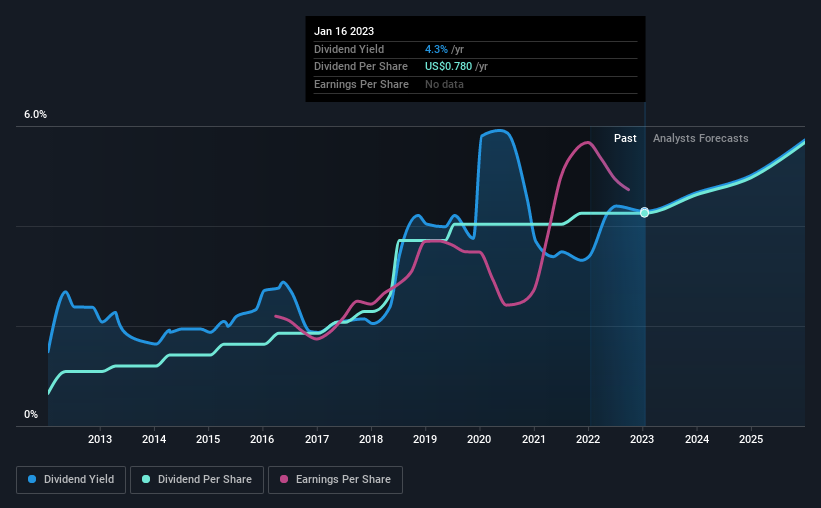Click the 'Past' region label
821x508 pixels.
point(625,138)
